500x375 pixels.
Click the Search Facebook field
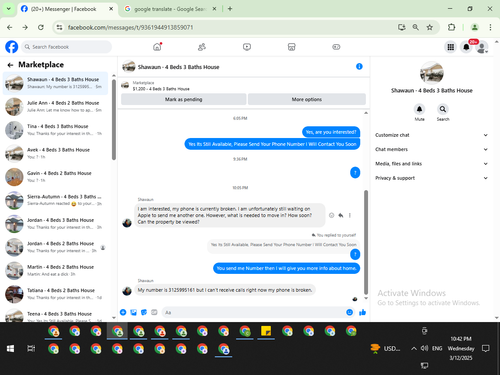pos(67,47)
